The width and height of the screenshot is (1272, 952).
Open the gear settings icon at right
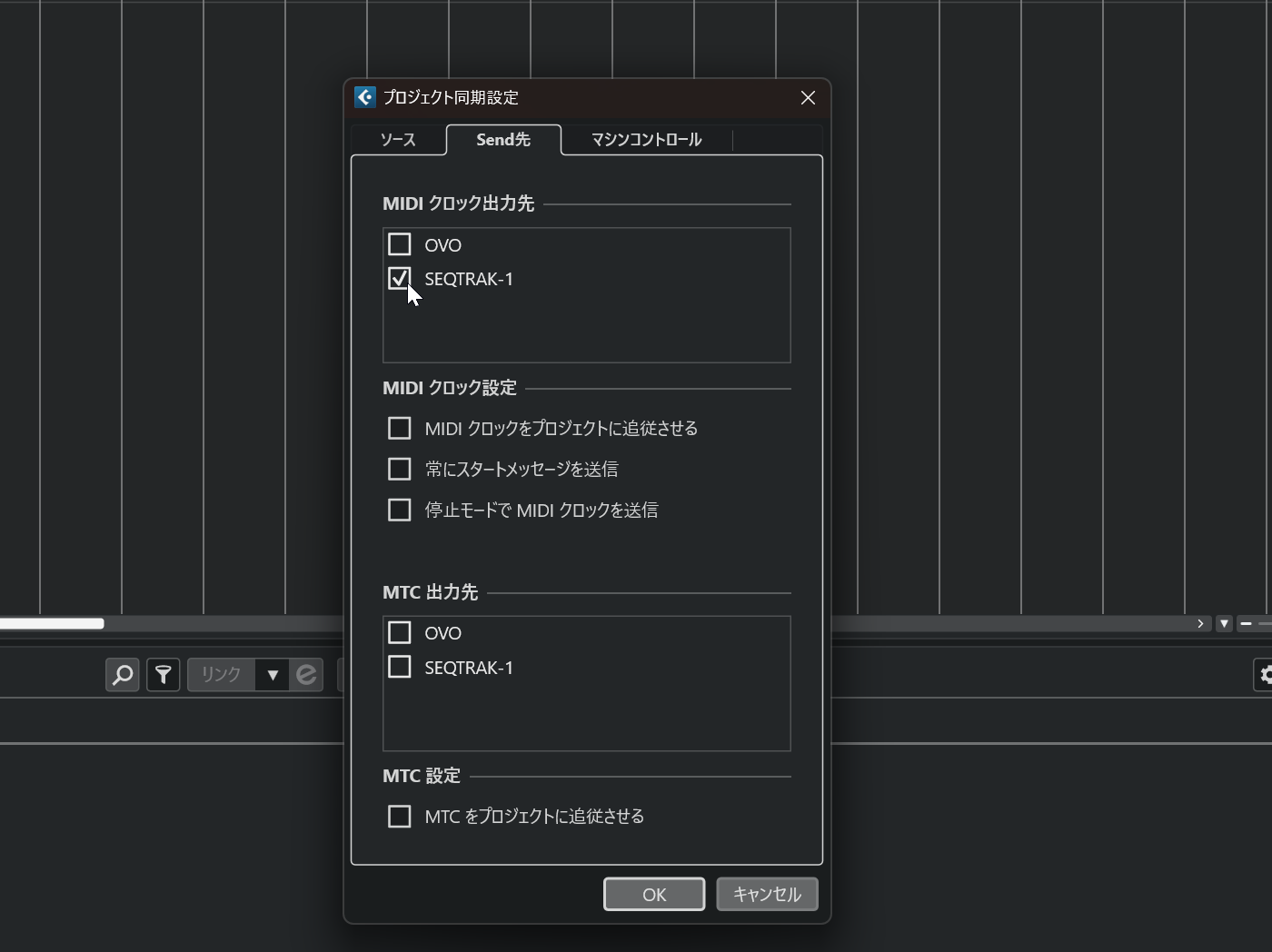point(1265,675)
